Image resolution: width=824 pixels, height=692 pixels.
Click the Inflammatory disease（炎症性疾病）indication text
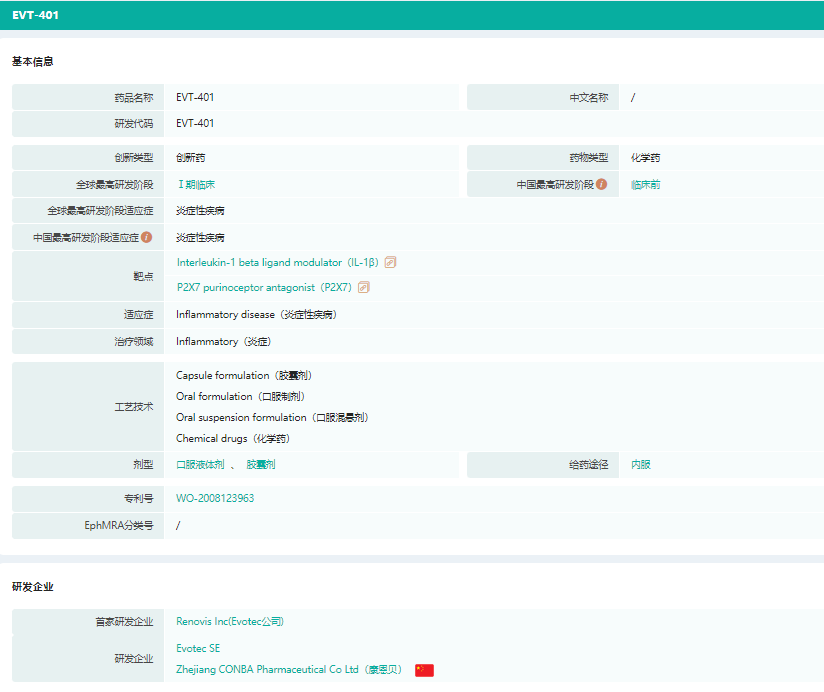256,315
